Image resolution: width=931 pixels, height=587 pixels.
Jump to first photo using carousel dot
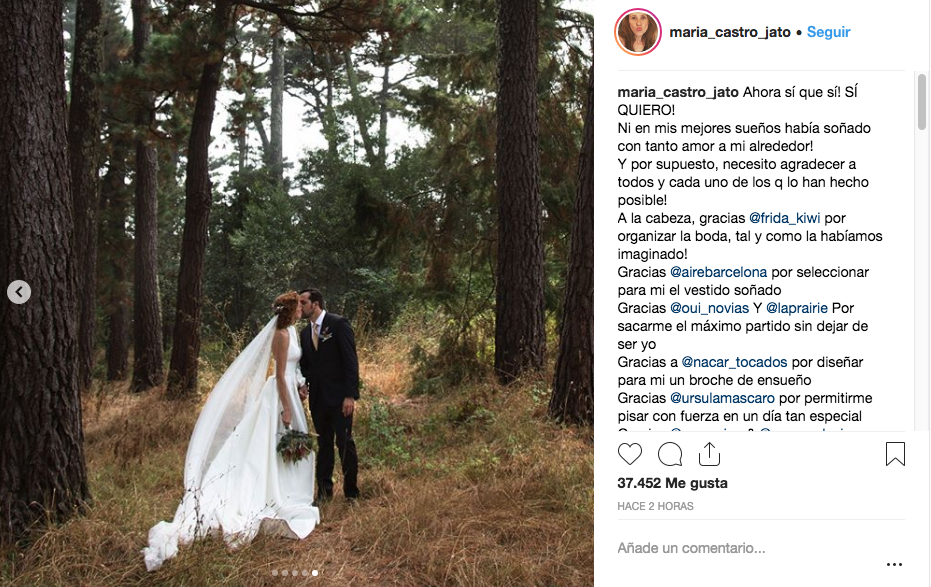point(275,573)
